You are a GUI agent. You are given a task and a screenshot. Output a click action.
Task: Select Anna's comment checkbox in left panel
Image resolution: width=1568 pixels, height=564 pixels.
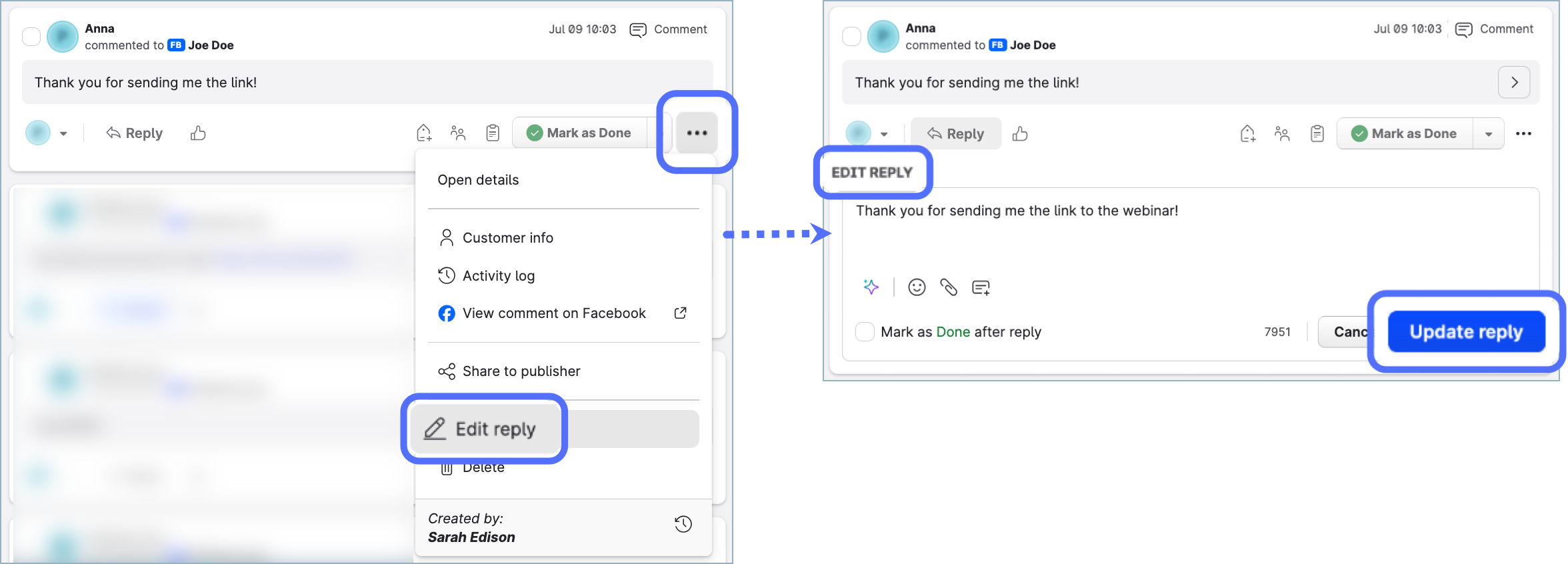31,36
